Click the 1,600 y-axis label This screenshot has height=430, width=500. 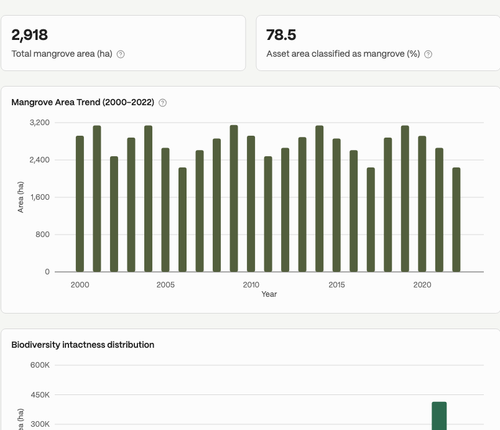point(40,197)
